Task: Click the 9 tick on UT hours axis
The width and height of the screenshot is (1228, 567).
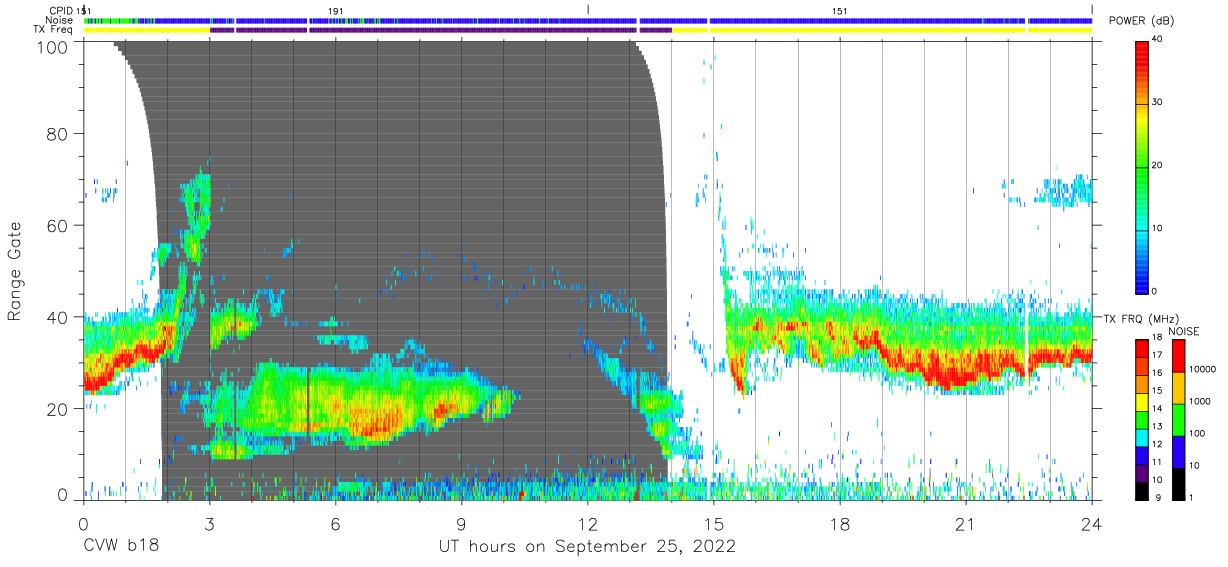Action: click(x=462, y=523)
